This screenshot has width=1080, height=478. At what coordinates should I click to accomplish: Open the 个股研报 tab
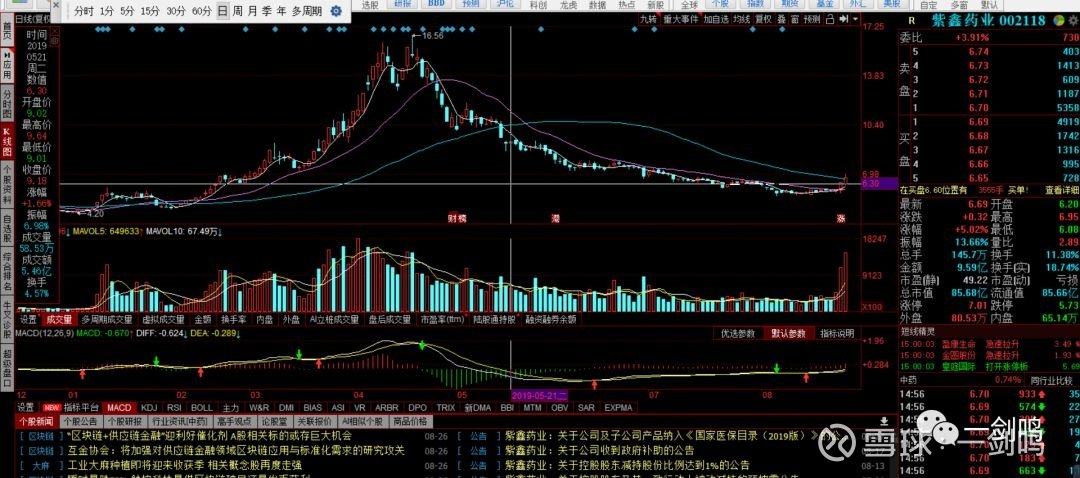[123, 422]
